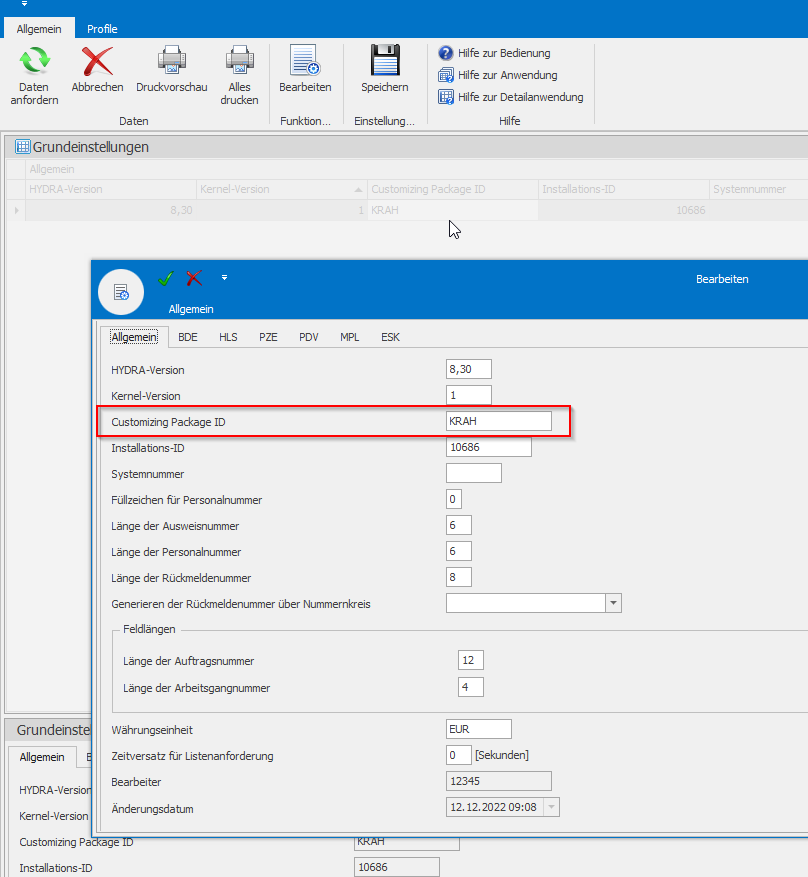Viewport: 808px width, 877px height.
Task: Click the round Bearbeiten dialog icon
Action: pos(121,292)
